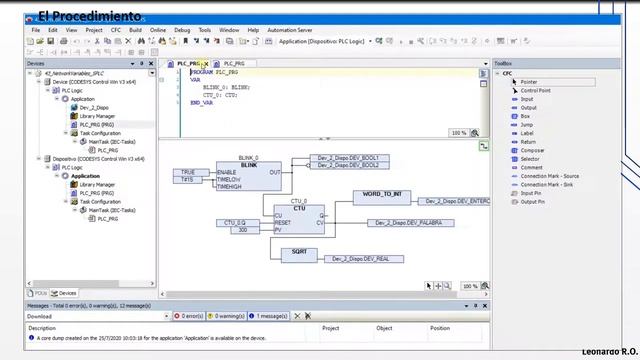Choose Connection Mark - Sink tool
The width and height of the screenshot is (640, 360).
[542, 185]
